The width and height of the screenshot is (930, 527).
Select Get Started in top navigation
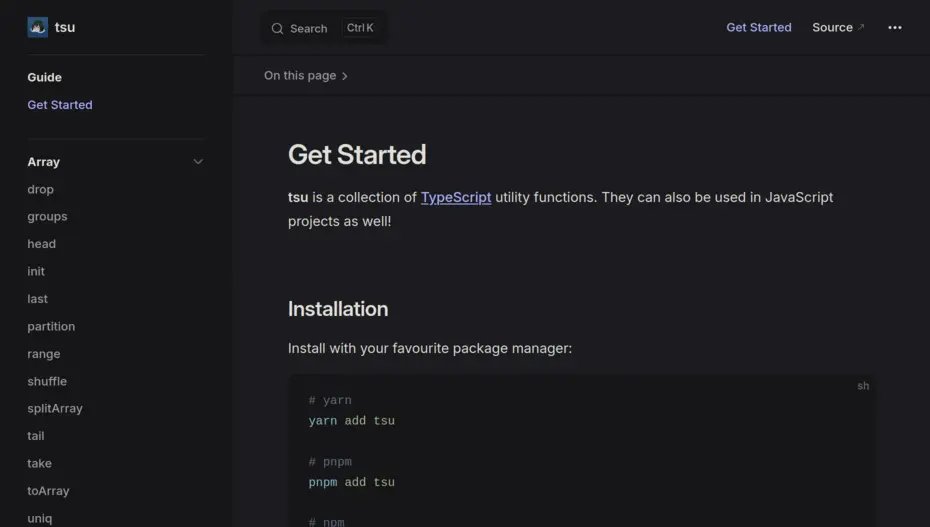[x=758, y=28]
